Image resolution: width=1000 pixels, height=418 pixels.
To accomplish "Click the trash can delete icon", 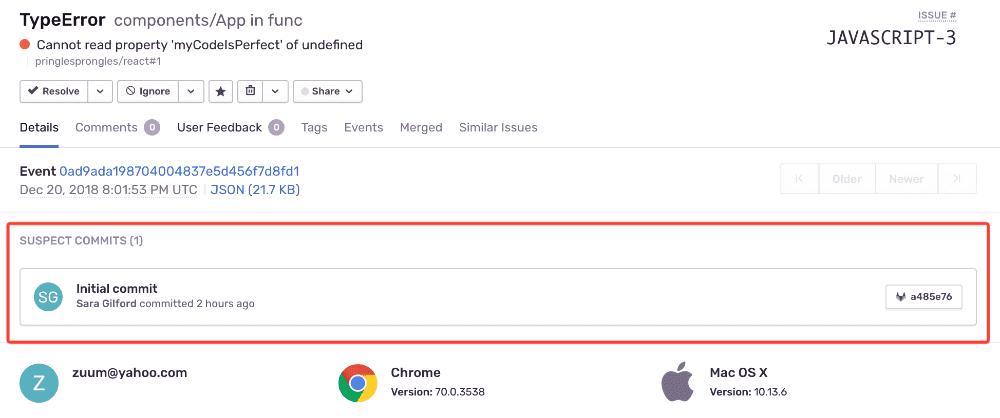I will [x=250, y=91].
